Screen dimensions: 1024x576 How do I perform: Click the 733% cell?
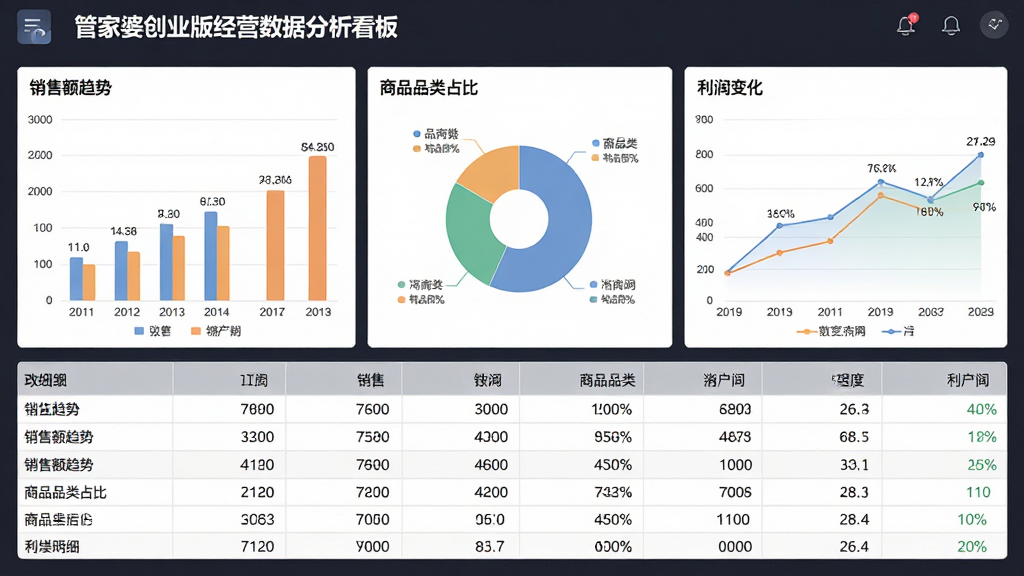(x=613, y=492)
